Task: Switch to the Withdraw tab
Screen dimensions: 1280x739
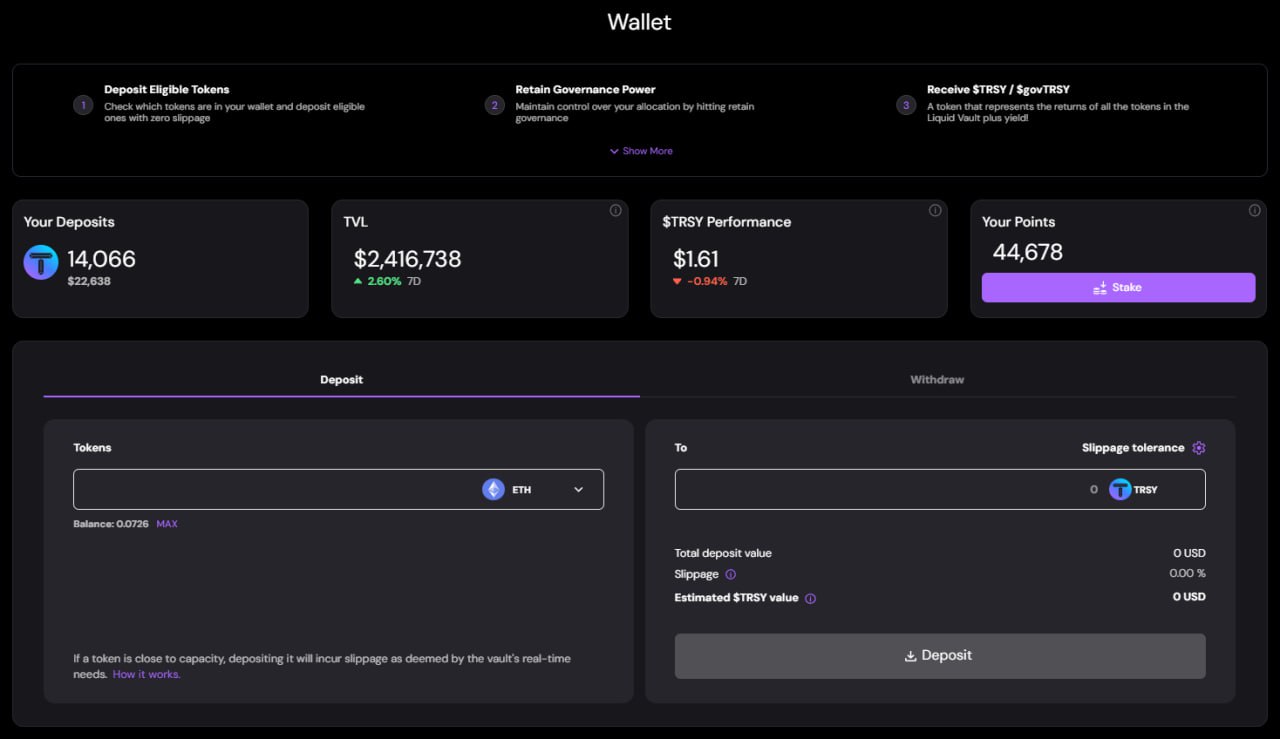Action: pos(937,380)
